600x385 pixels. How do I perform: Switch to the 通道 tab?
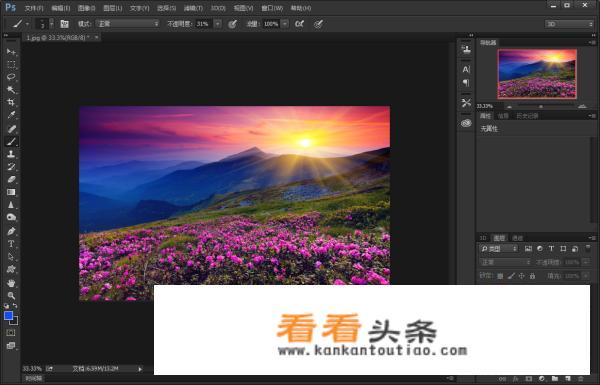click(x=518, y=238)
